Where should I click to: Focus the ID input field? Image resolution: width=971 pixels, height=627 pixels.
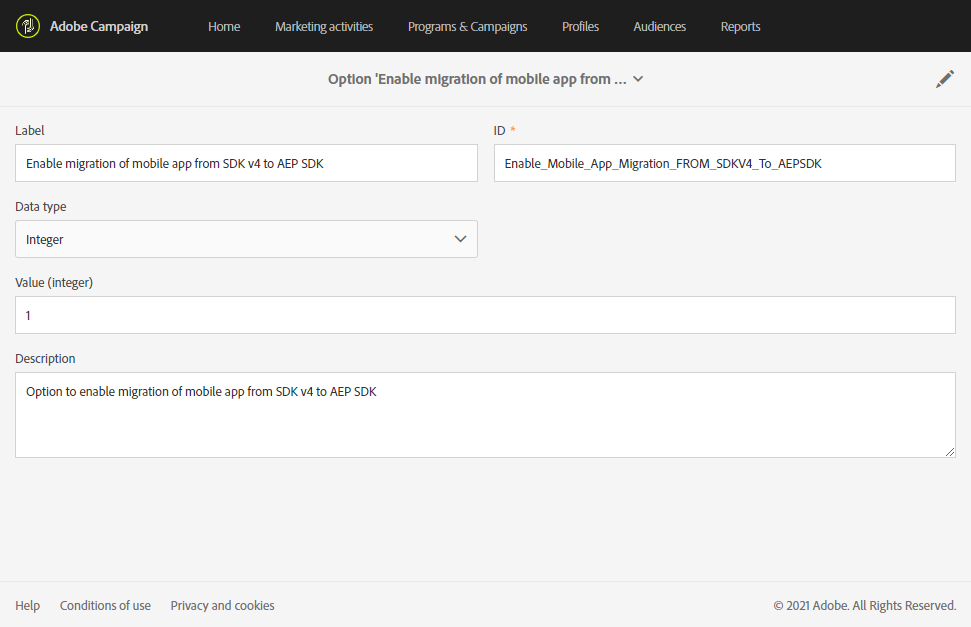coord(725,163)
